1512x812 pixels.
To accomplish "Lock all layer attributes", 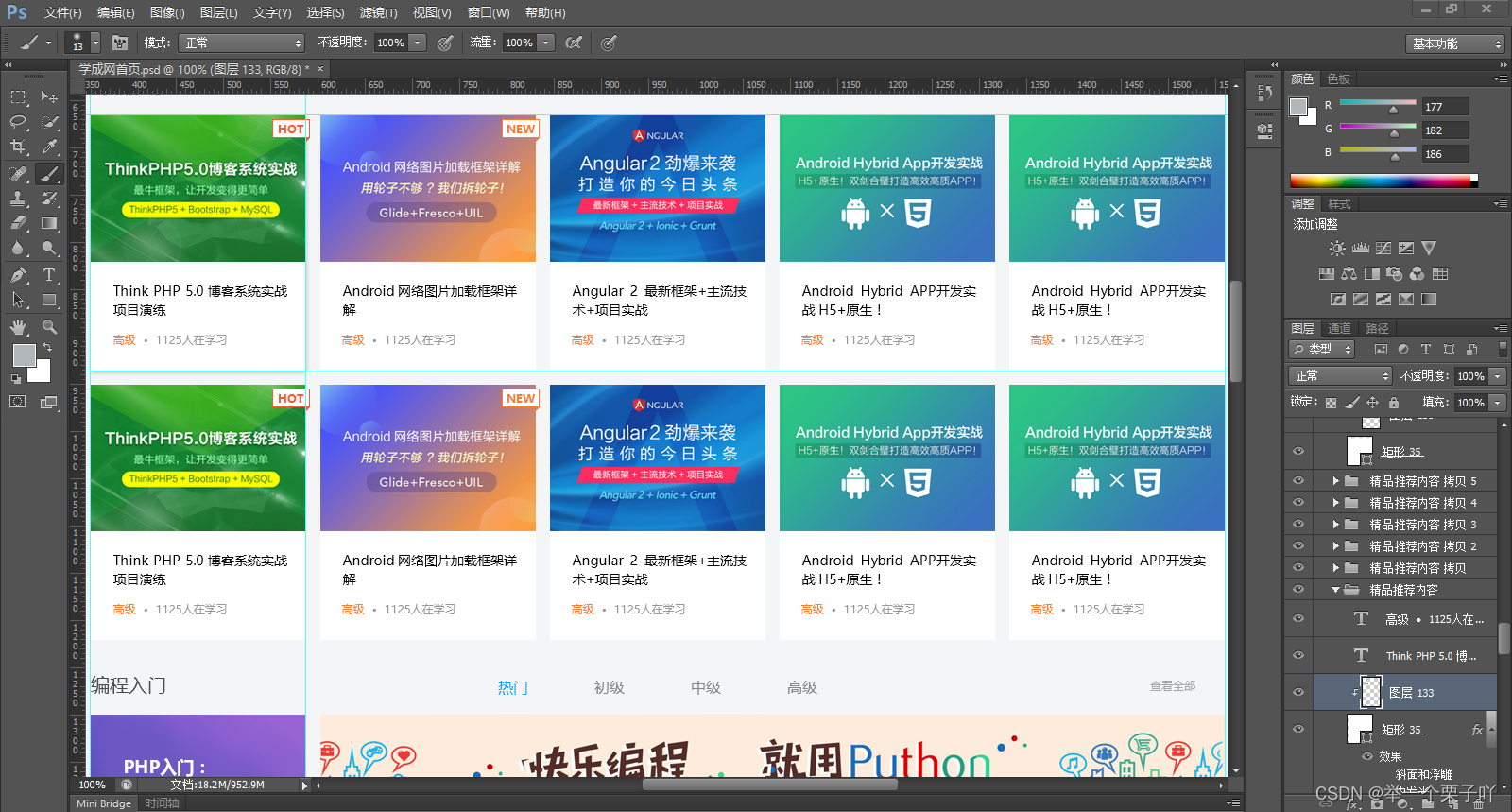I will [1394, 403].
